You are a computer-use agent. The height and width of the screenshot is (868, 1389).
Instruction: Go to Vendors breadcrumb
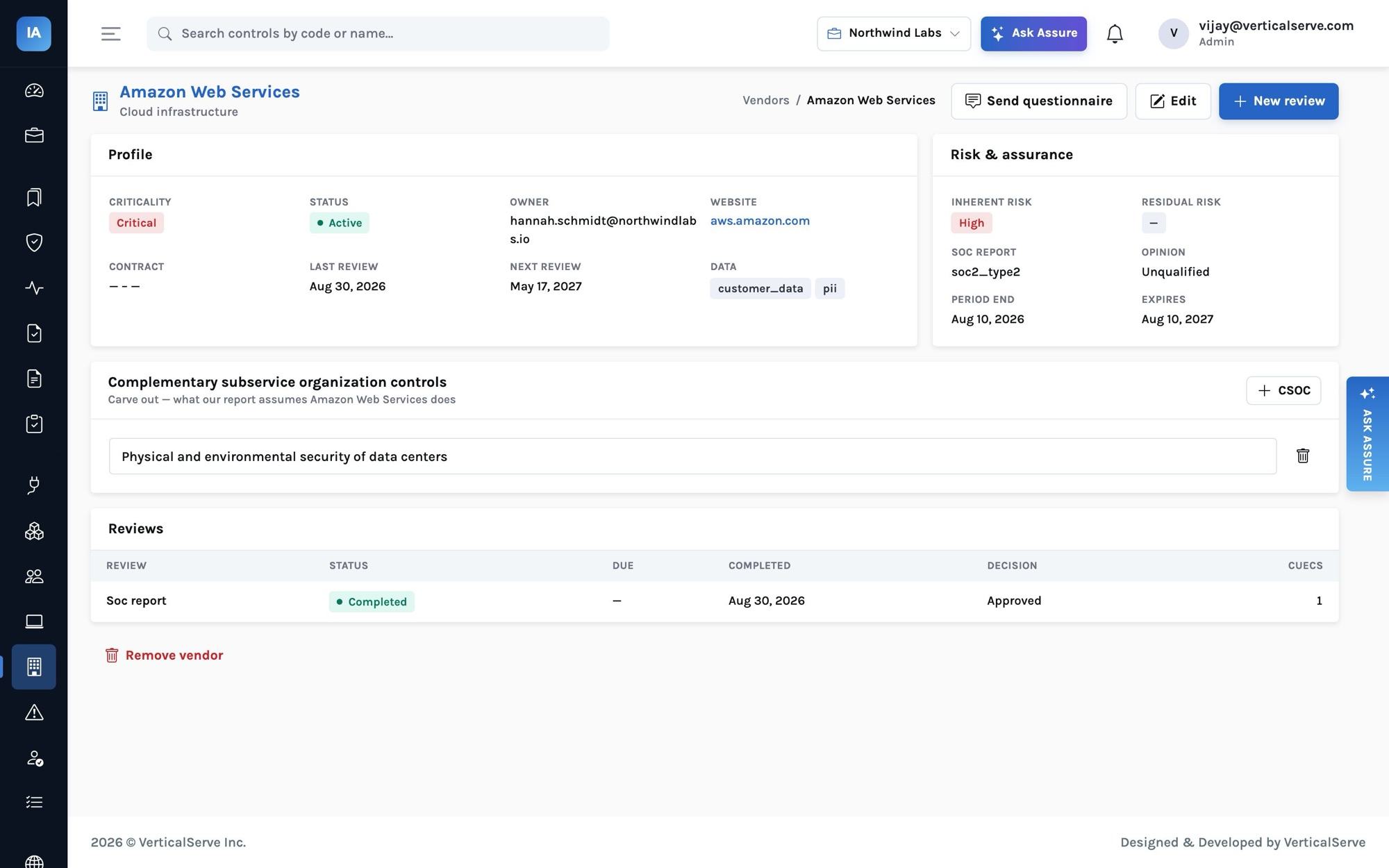click(765, 100)
